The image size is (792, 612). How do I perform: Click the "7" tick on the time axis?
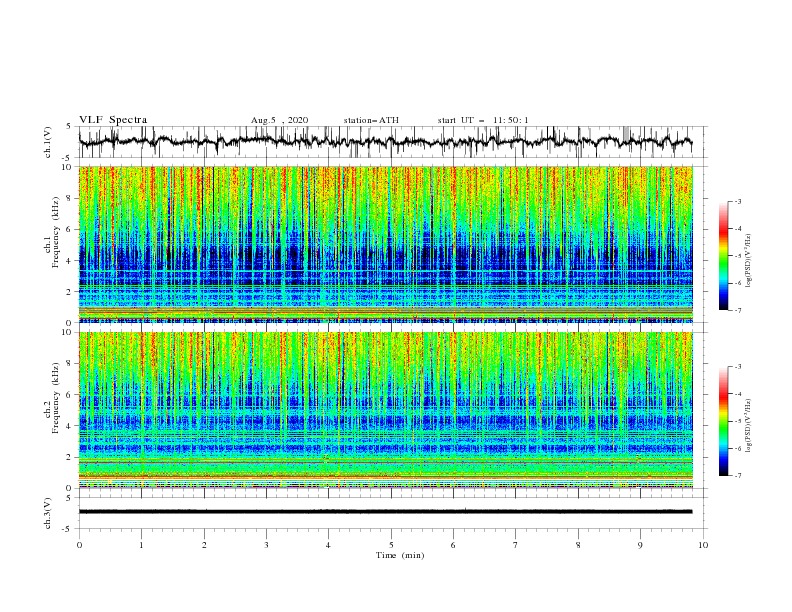click(x=516, y=545)
